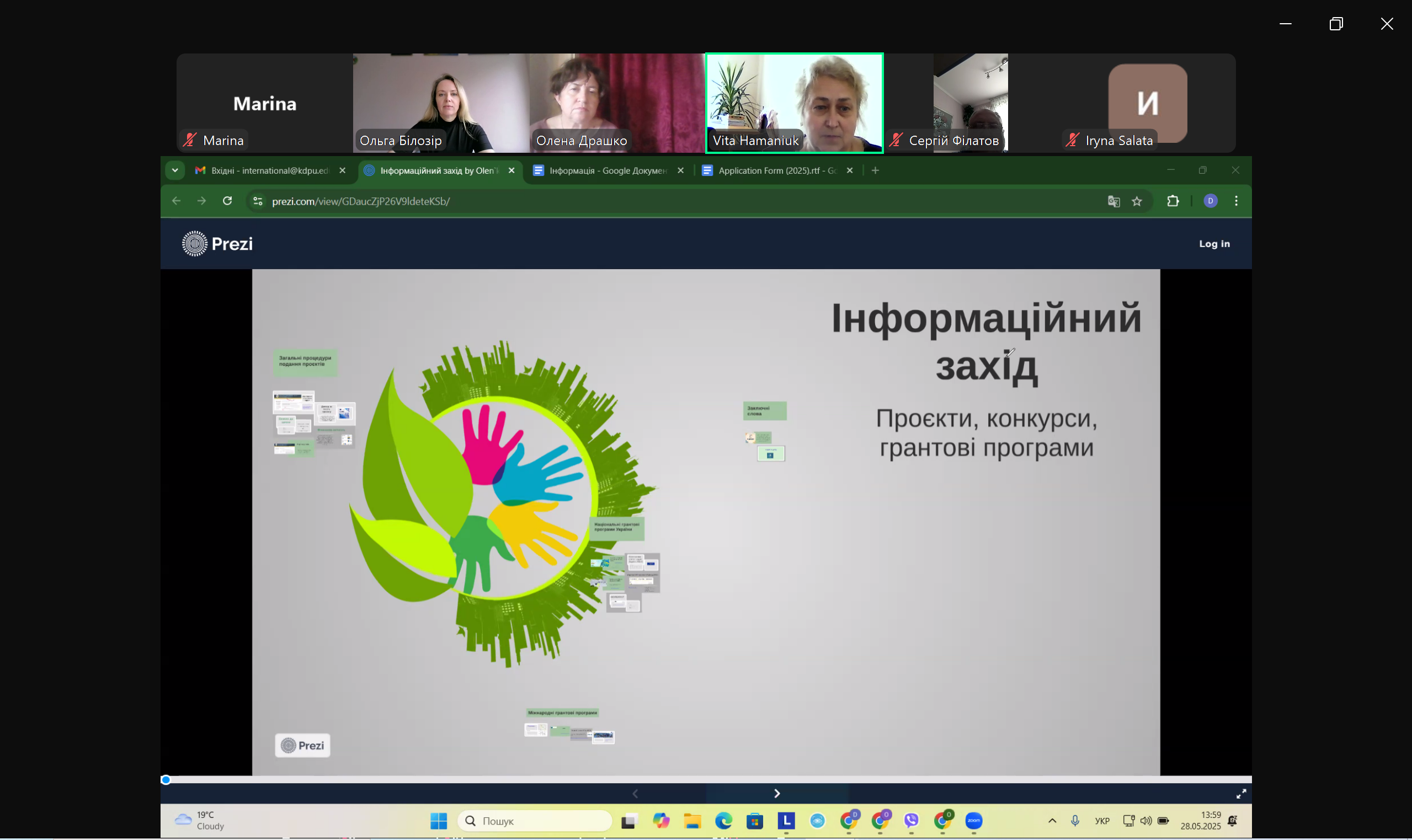Open the browser extensions puzzle icon

click(1173, 201)
